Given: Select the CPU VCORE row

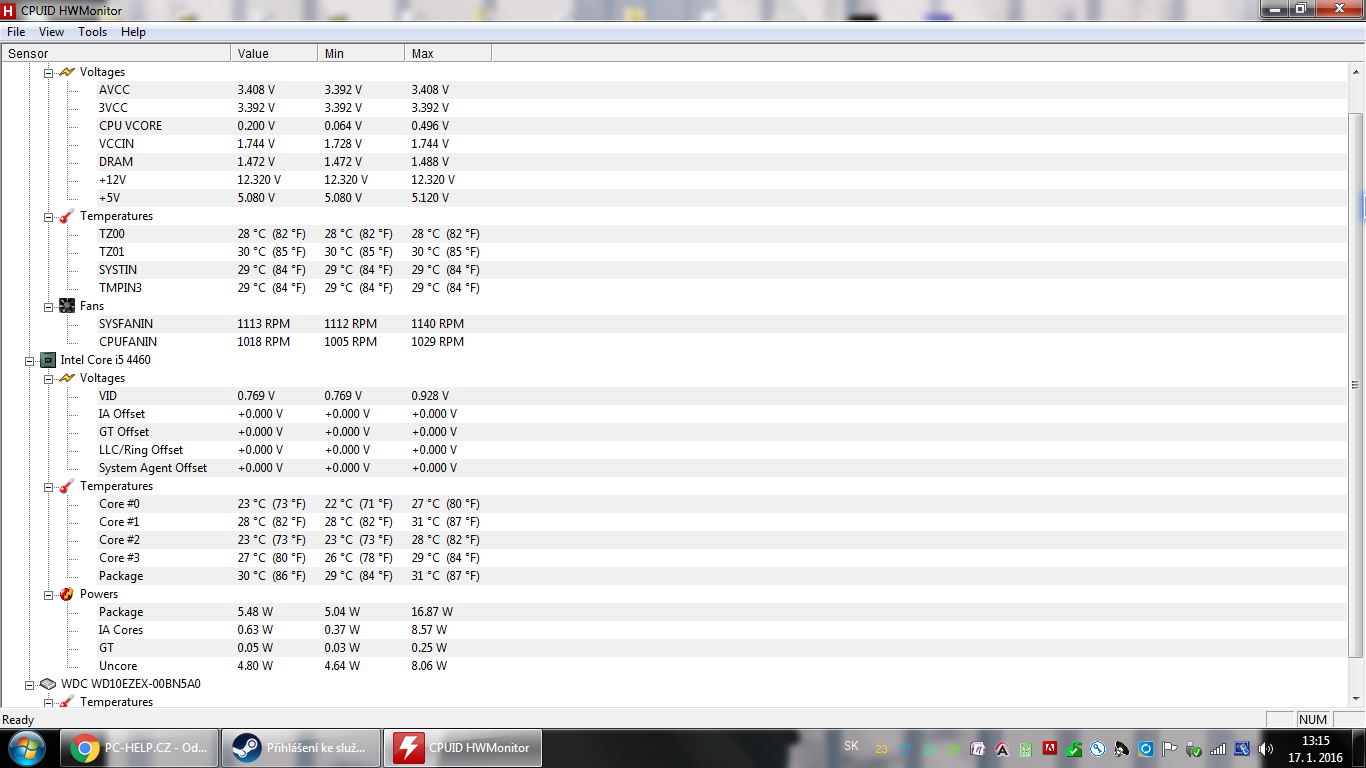Looking at the screenshot, I should click(675, 126).
